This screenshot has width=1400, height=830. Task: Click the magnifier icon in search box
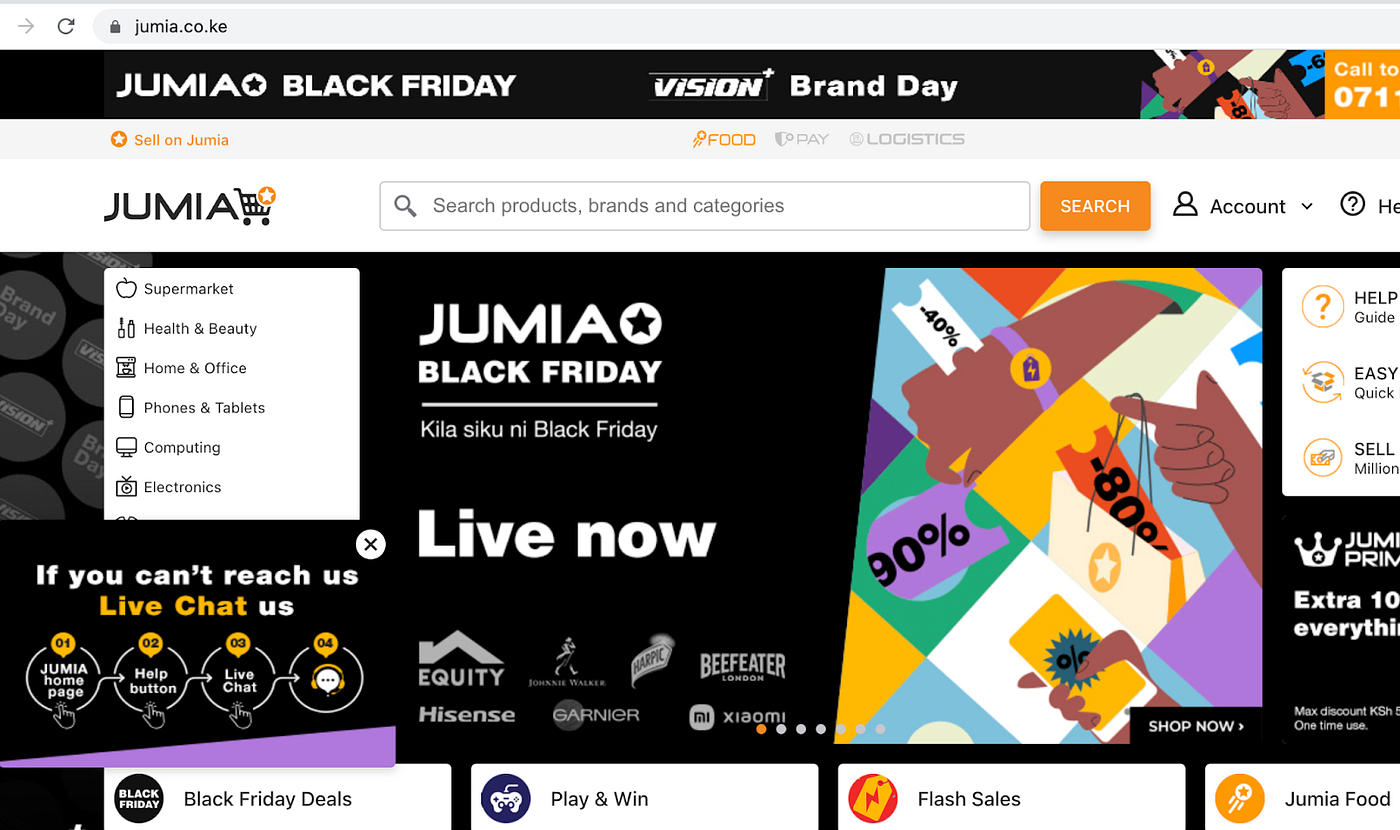(405, 206)
